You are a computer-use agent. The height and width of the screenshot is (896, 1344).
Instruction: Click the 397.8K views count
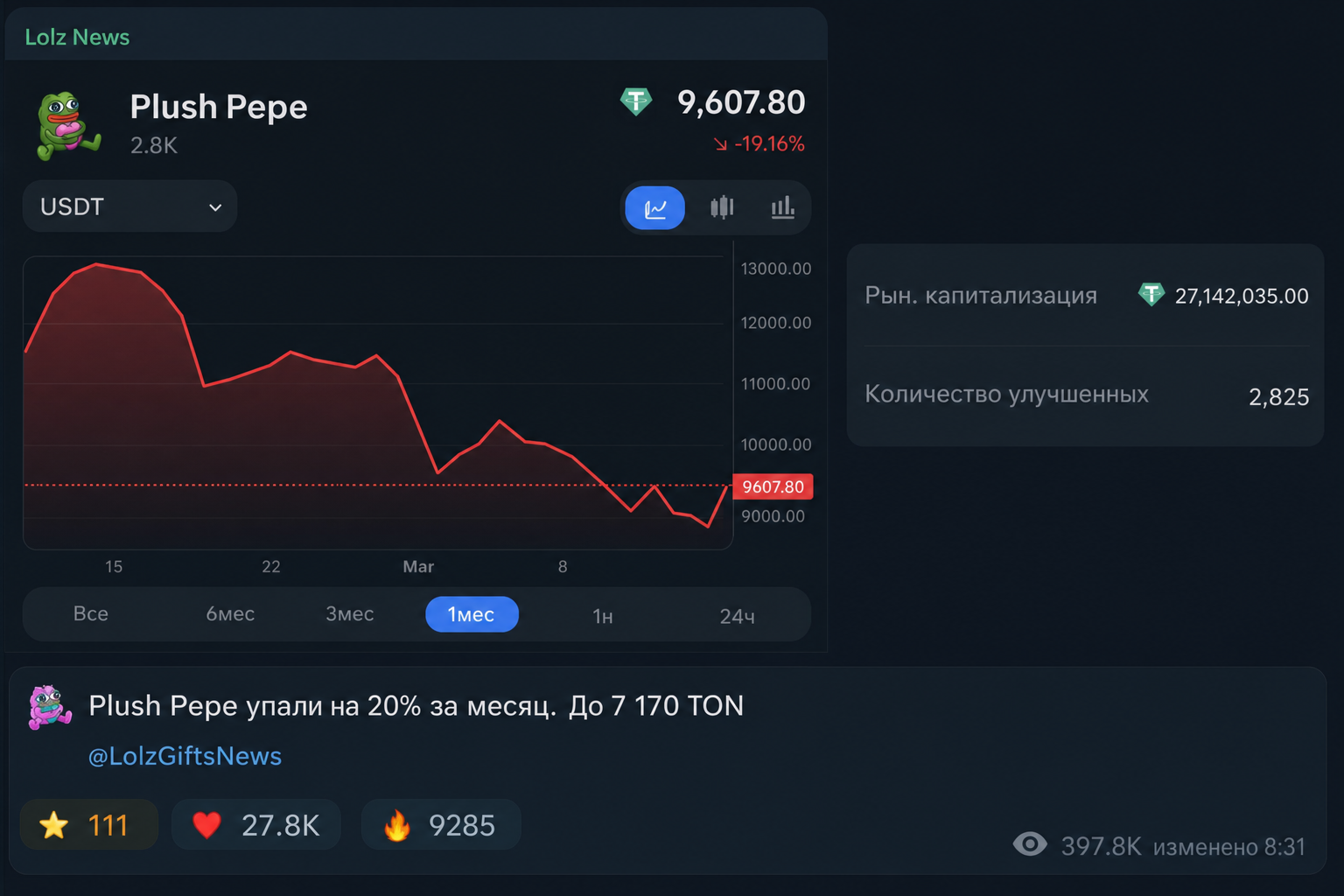point(1101,846)
